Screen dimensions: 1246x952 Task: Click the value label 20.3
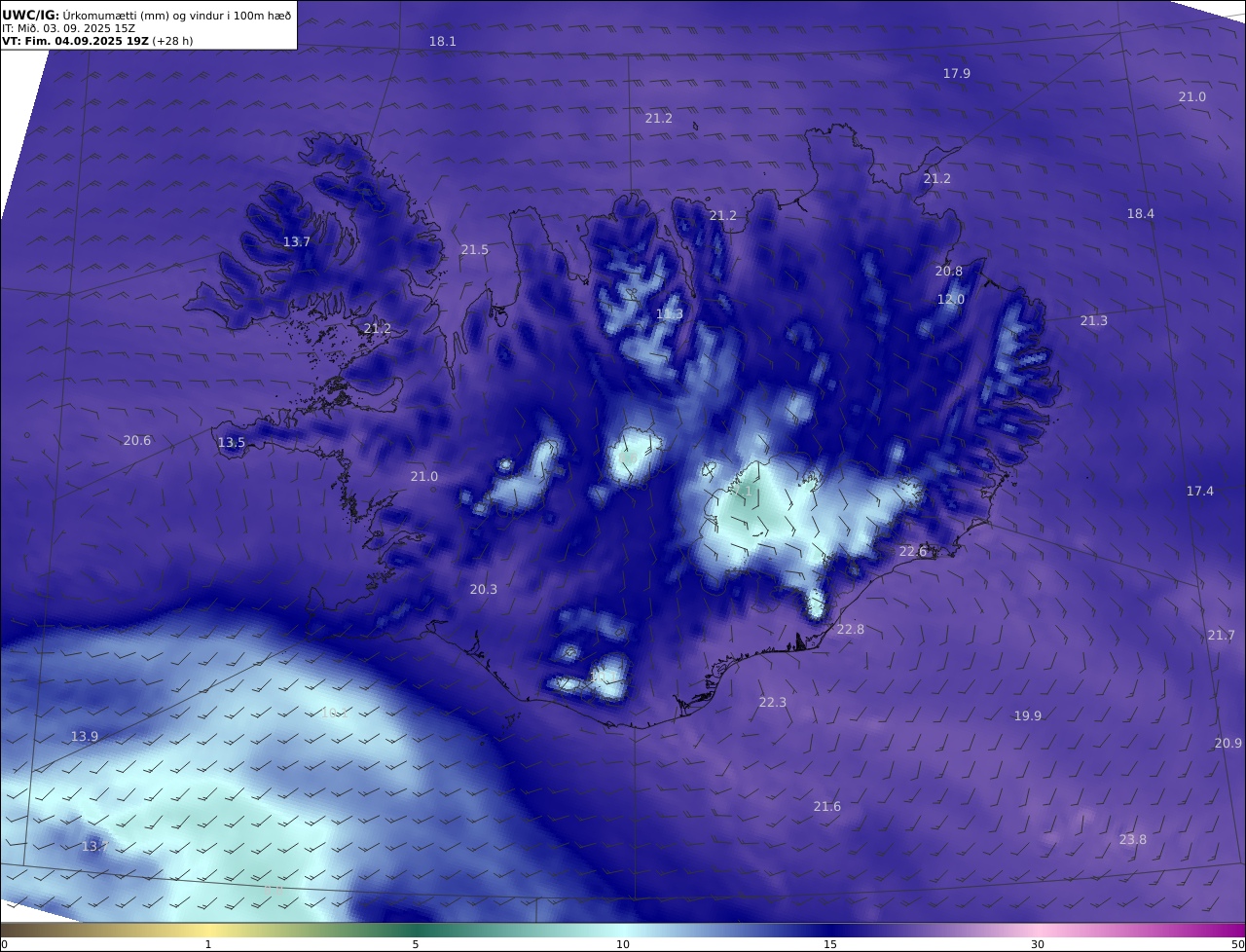483,589
